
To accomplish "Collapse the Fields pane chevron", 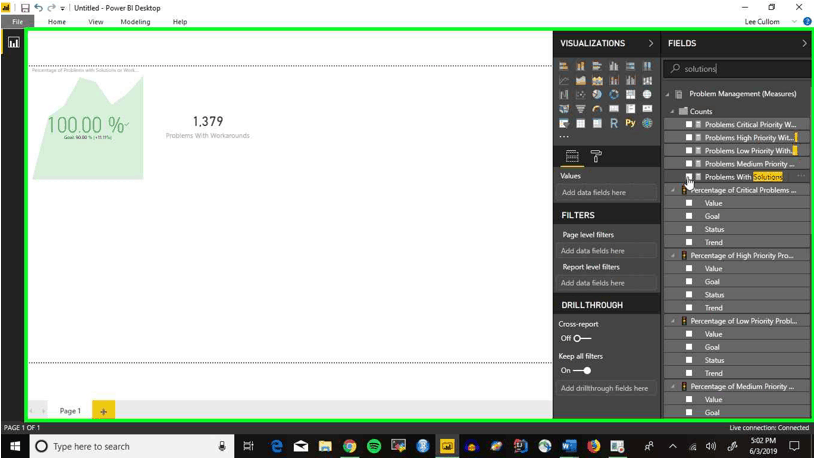I will [804, 43].
